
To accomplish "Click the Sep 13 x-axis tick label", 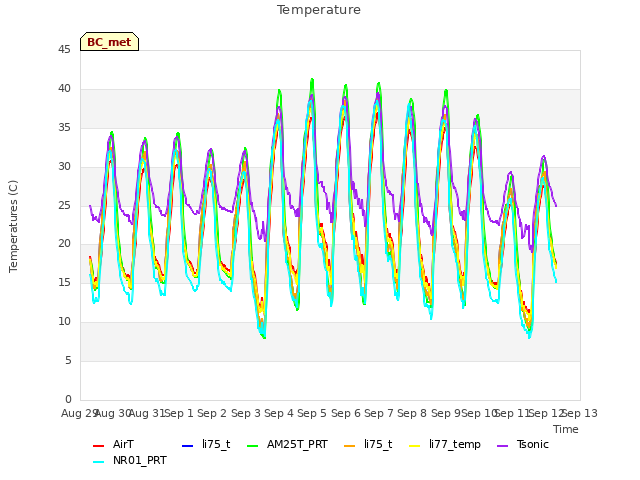I will pos(580,413).
